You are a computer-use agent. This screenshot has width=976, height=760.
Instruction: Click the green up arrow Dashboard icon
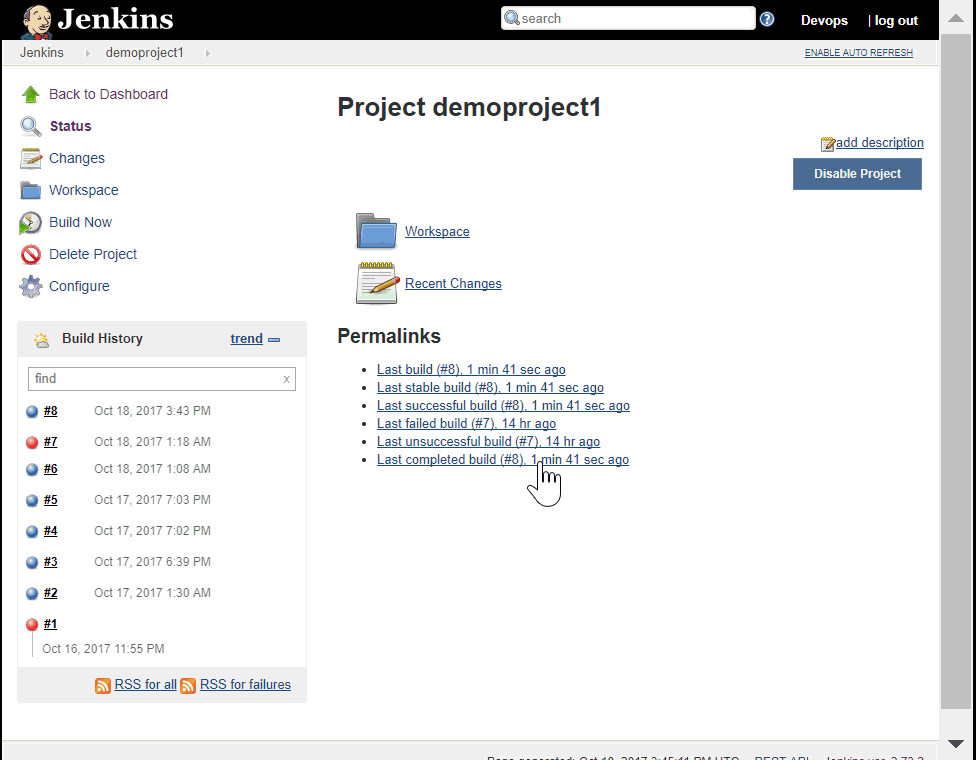point(30,94)
